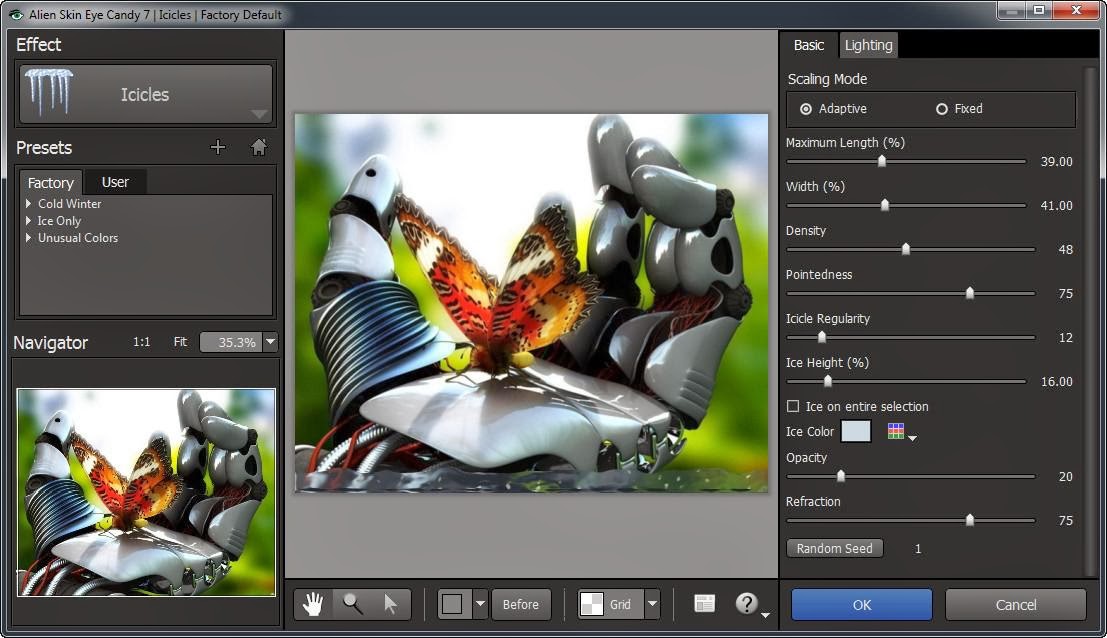
Task: Open the Basic settings tab
Action: click(808, 45)
